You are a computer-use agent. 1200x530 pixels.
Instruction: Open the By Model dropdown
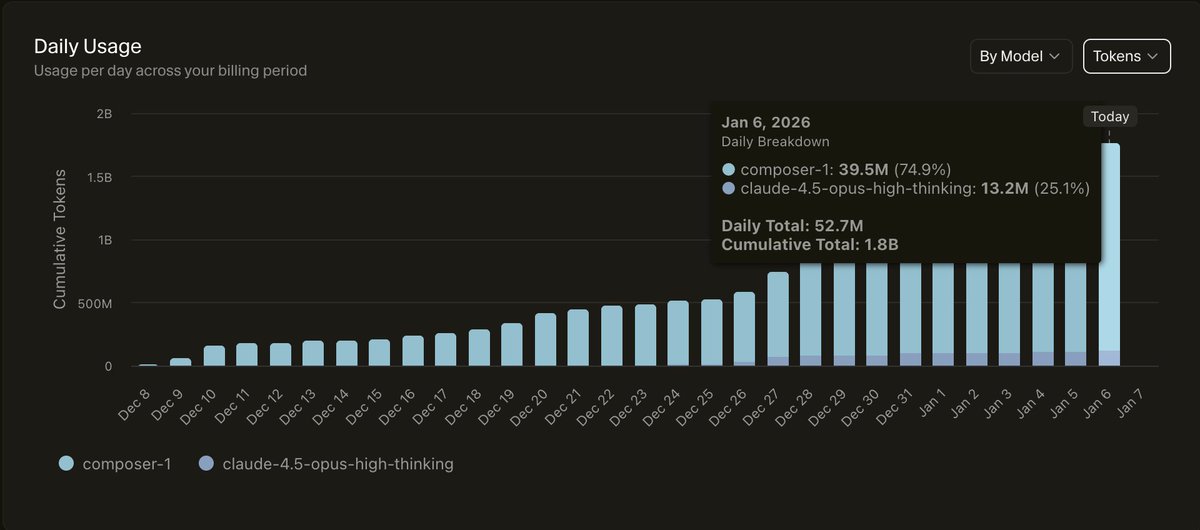coord(1021,57)
